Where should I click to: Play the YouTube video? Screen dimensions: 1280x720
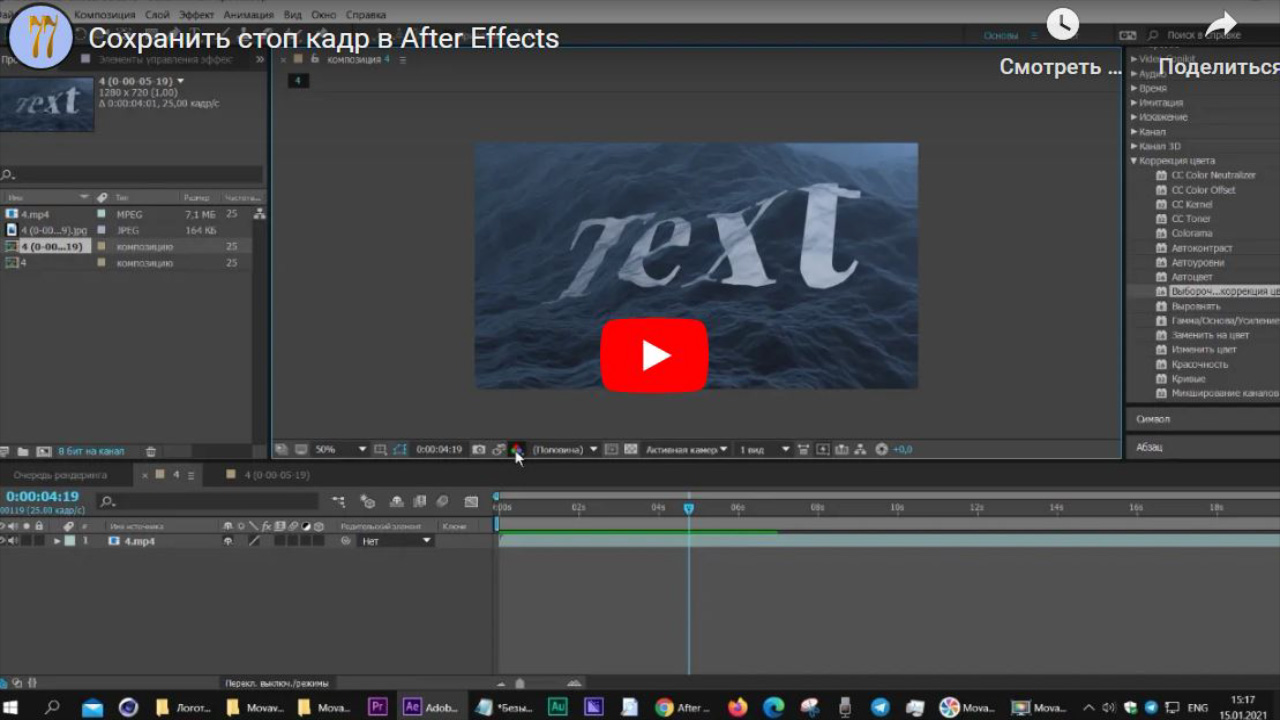[654, 355]
